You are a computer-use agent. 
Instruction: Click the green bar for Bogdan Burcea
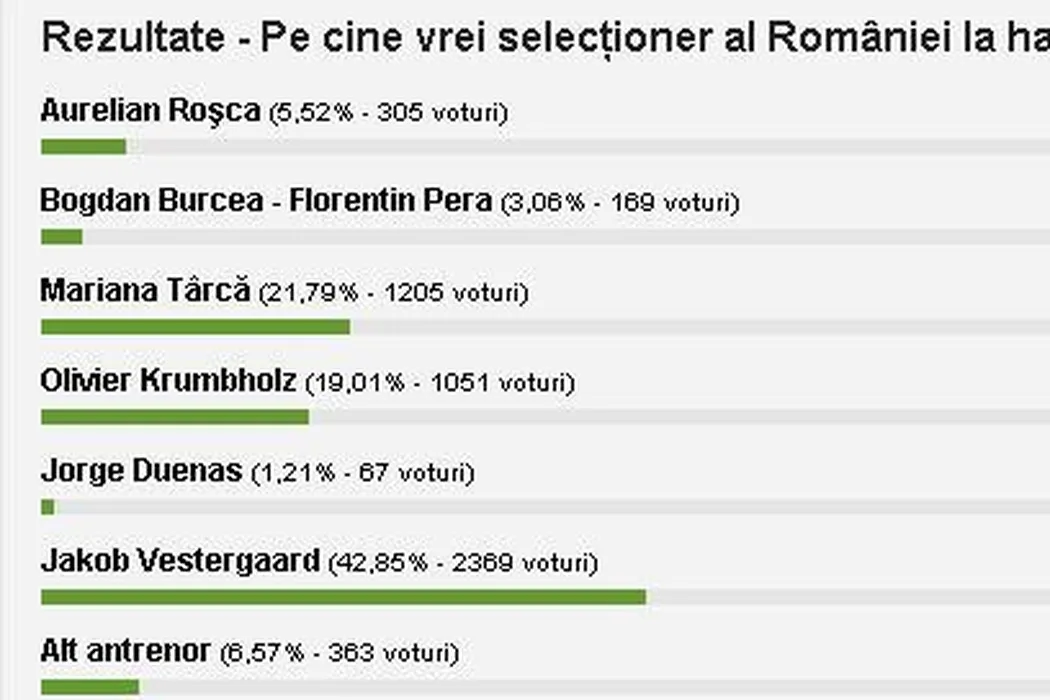click(x=61, y=237)
